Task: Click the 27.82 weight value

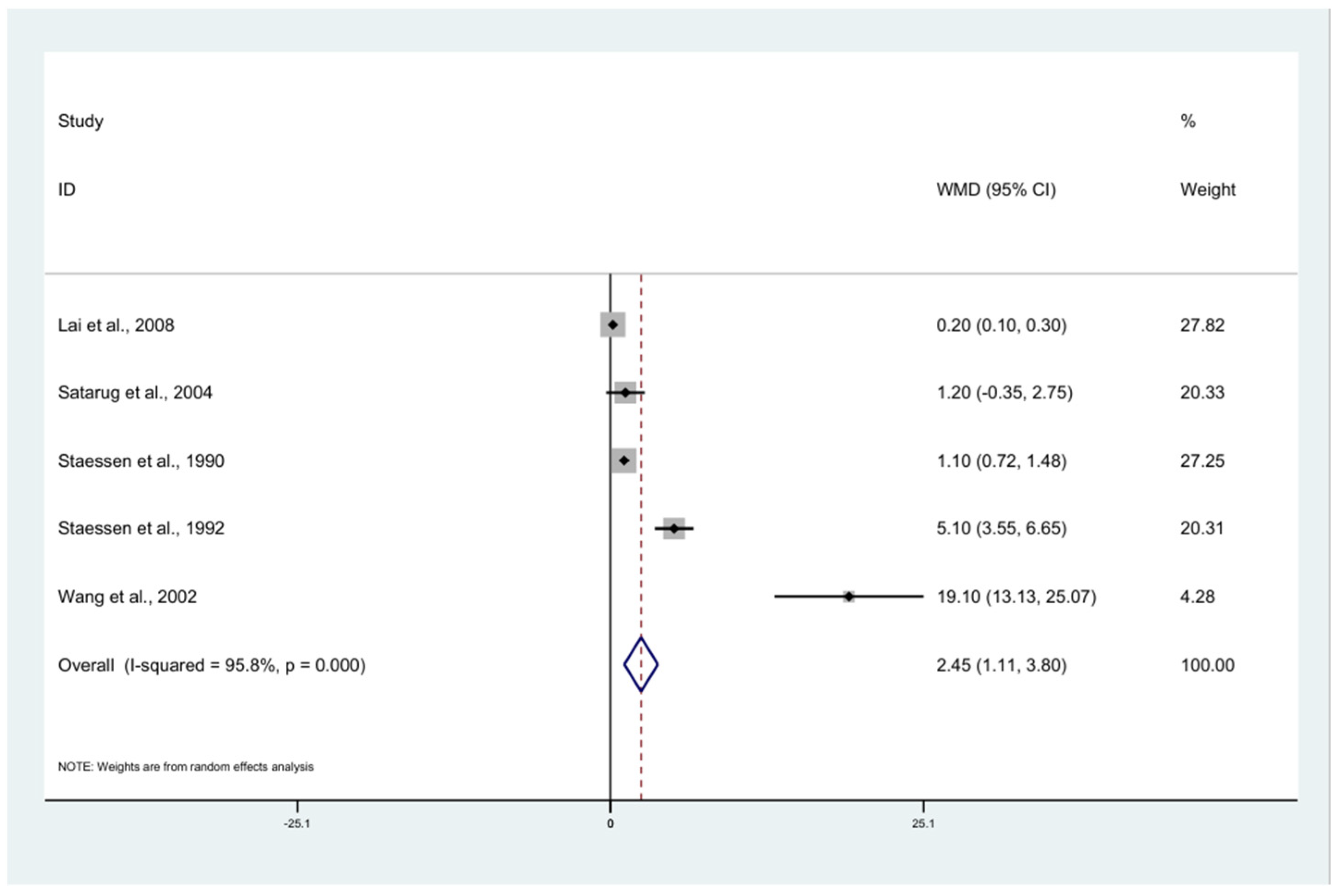Action: 1202,325
